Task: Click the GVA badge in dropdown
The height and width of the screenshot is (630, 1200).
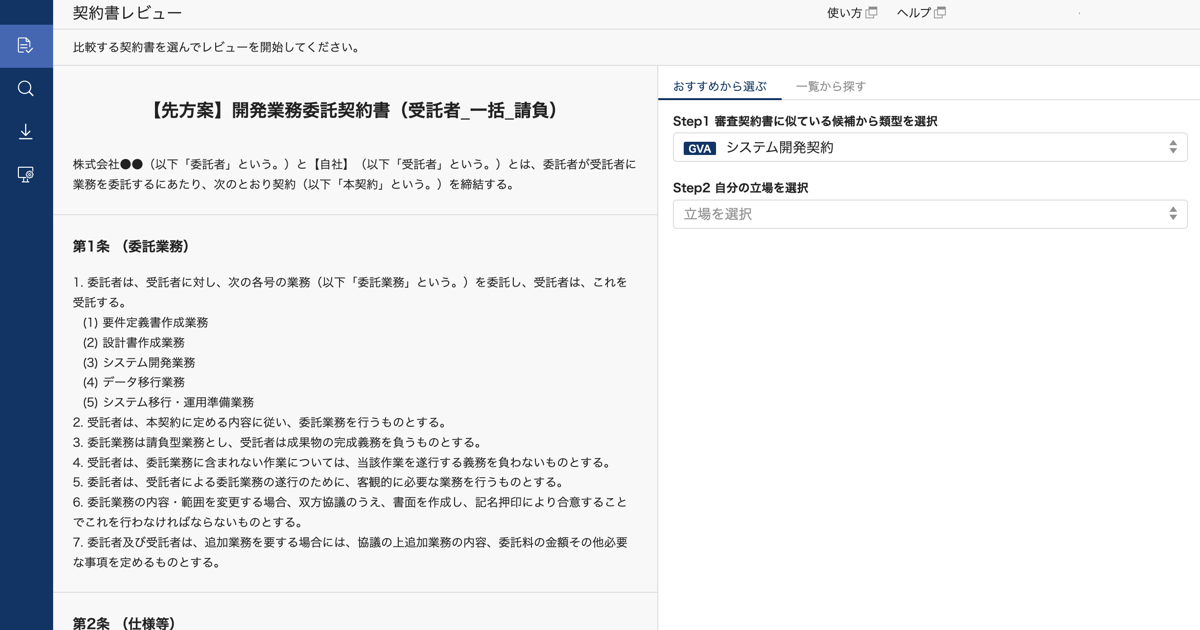Action: point(700,148)
